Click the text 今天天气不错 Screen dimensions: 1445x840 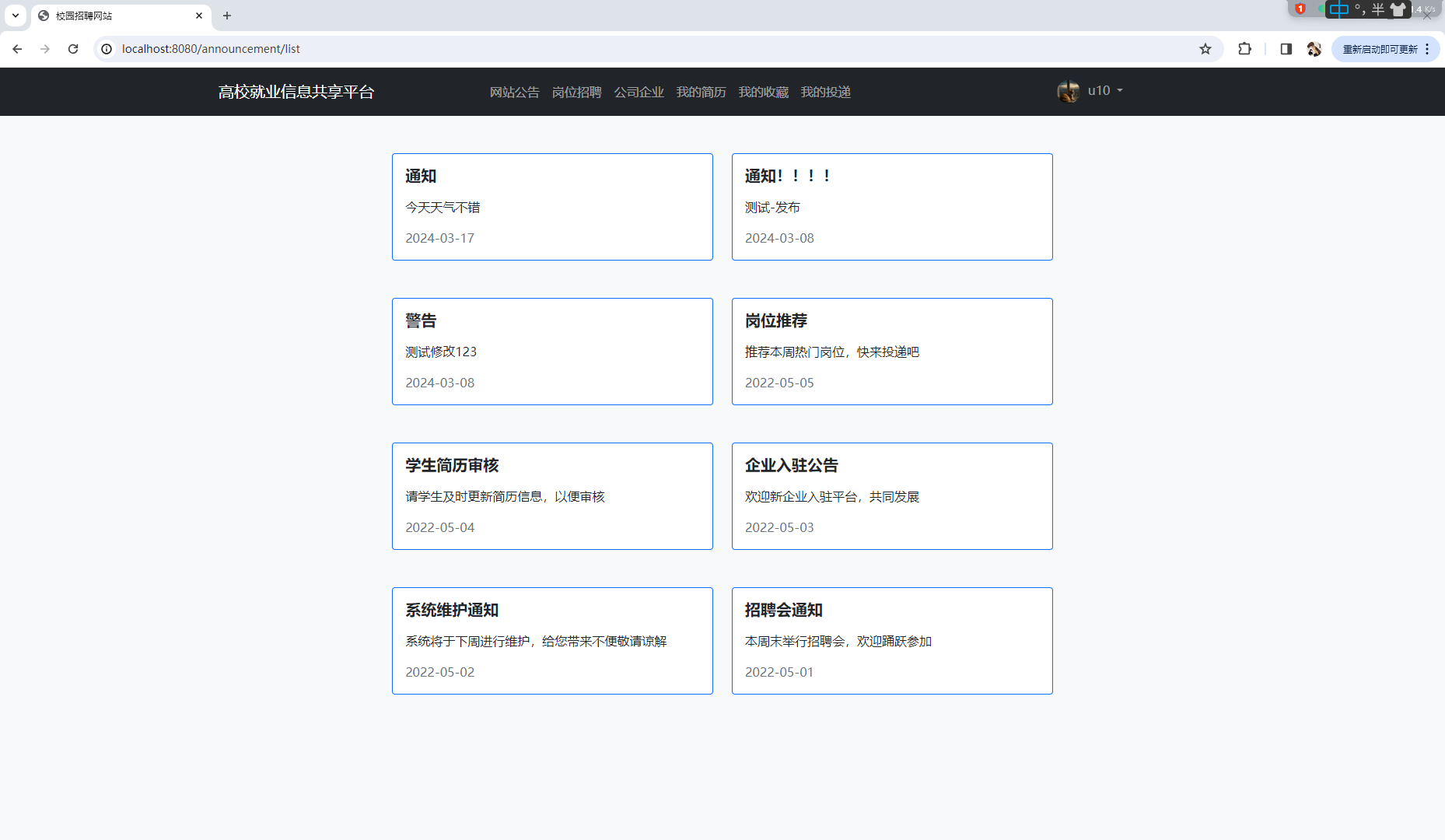coord(443,208)
